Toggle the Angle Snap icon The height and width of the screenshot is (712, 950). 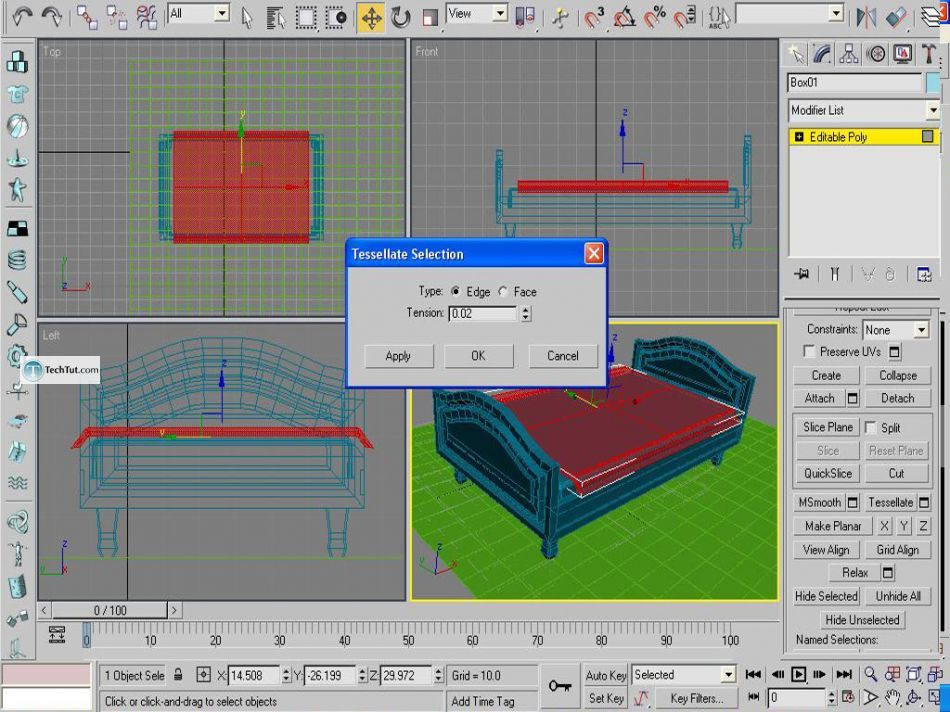(625, 17)
